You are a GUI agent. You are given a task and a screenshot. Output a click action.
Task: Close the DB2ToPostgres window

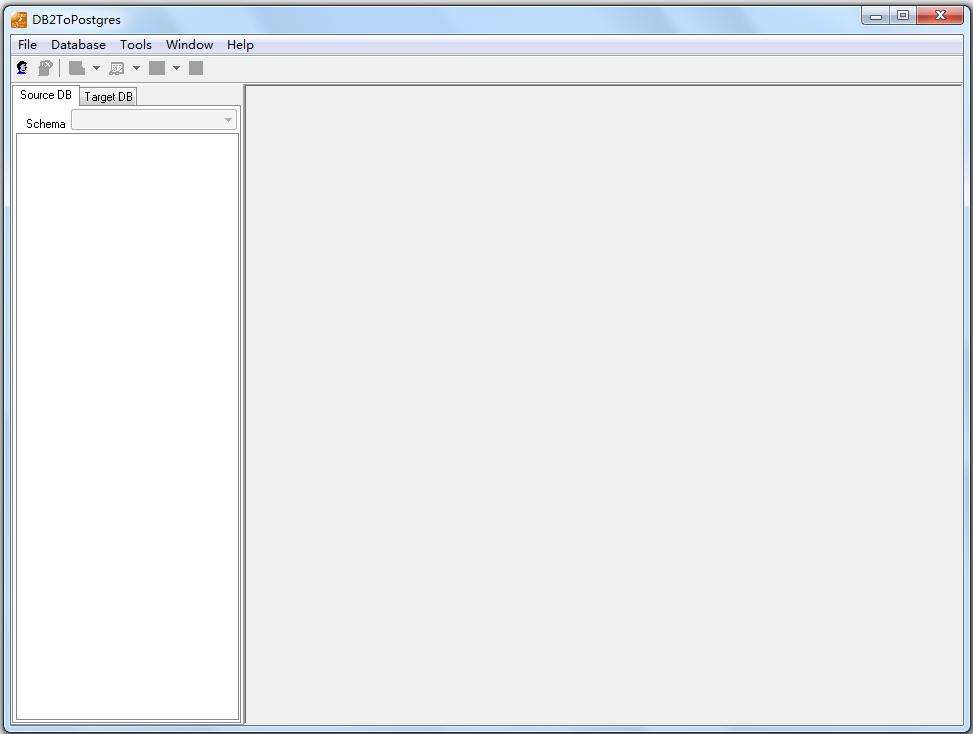(x=940, y=16)
